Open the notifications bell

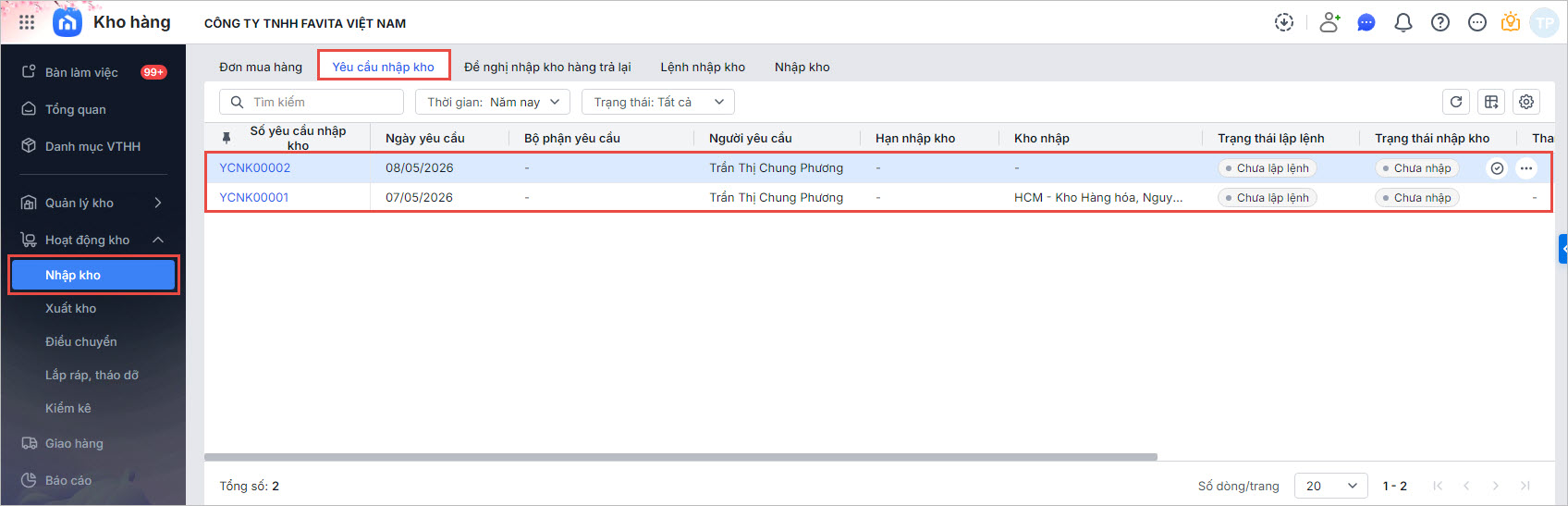(1403, 22)
